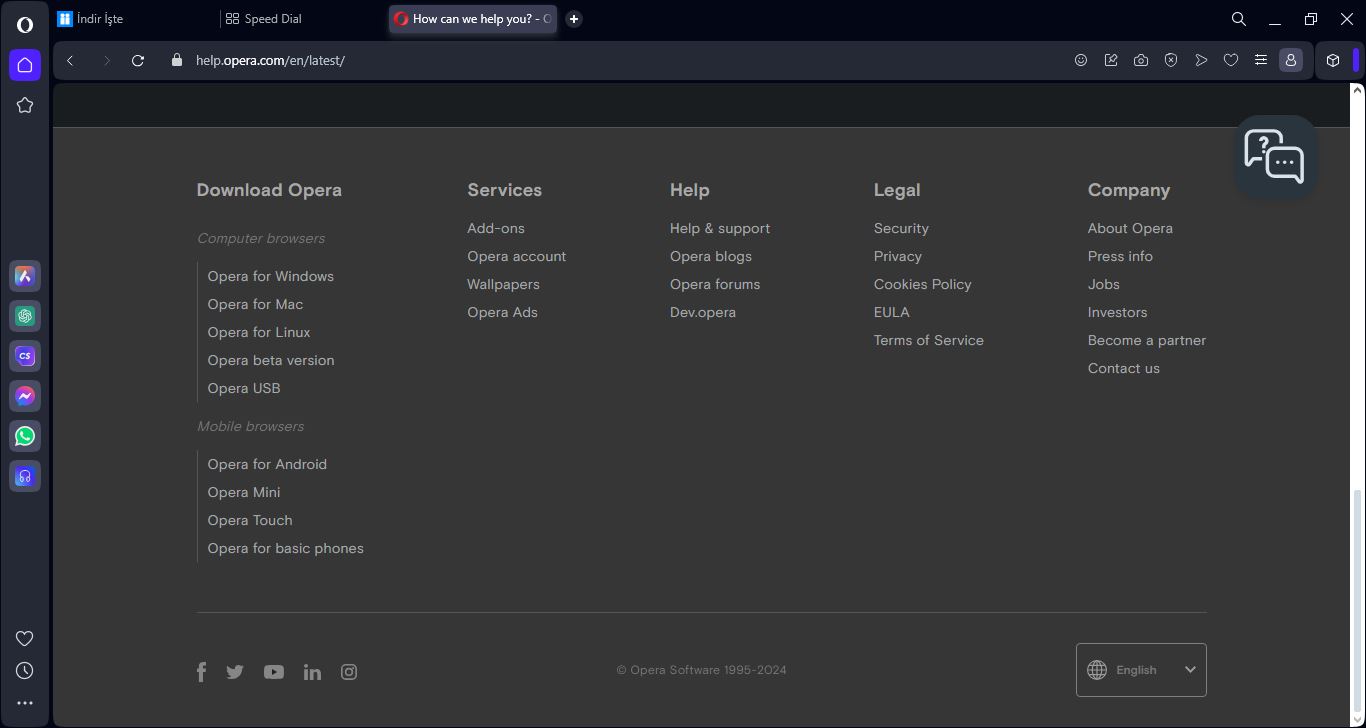Visit Opera's LinkedIn page
1366x728 pixels.
(x=312, y=672)
